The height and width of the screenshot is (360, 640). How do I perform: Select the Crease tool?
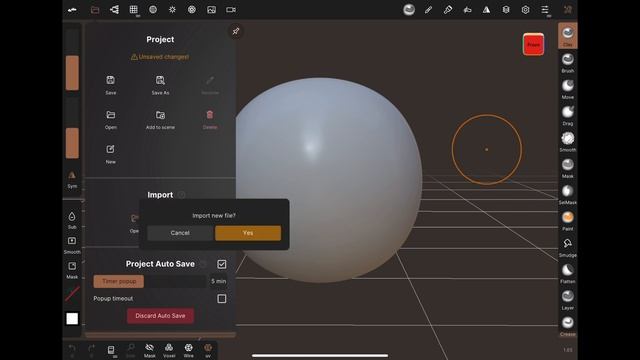pos(568,326)
